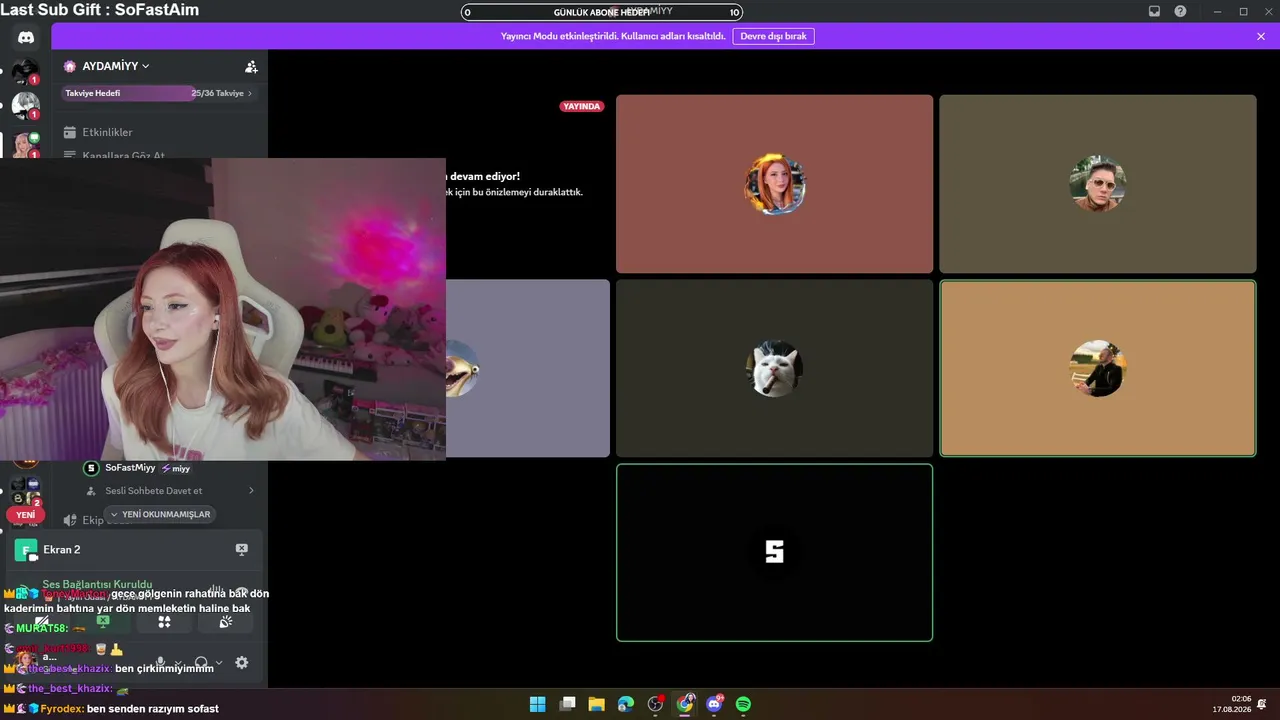The width and height of the screenshot is (1280, 720).
Task: Dismiss the purple streamer mode banner
Action: click(x=1261, y=36)
